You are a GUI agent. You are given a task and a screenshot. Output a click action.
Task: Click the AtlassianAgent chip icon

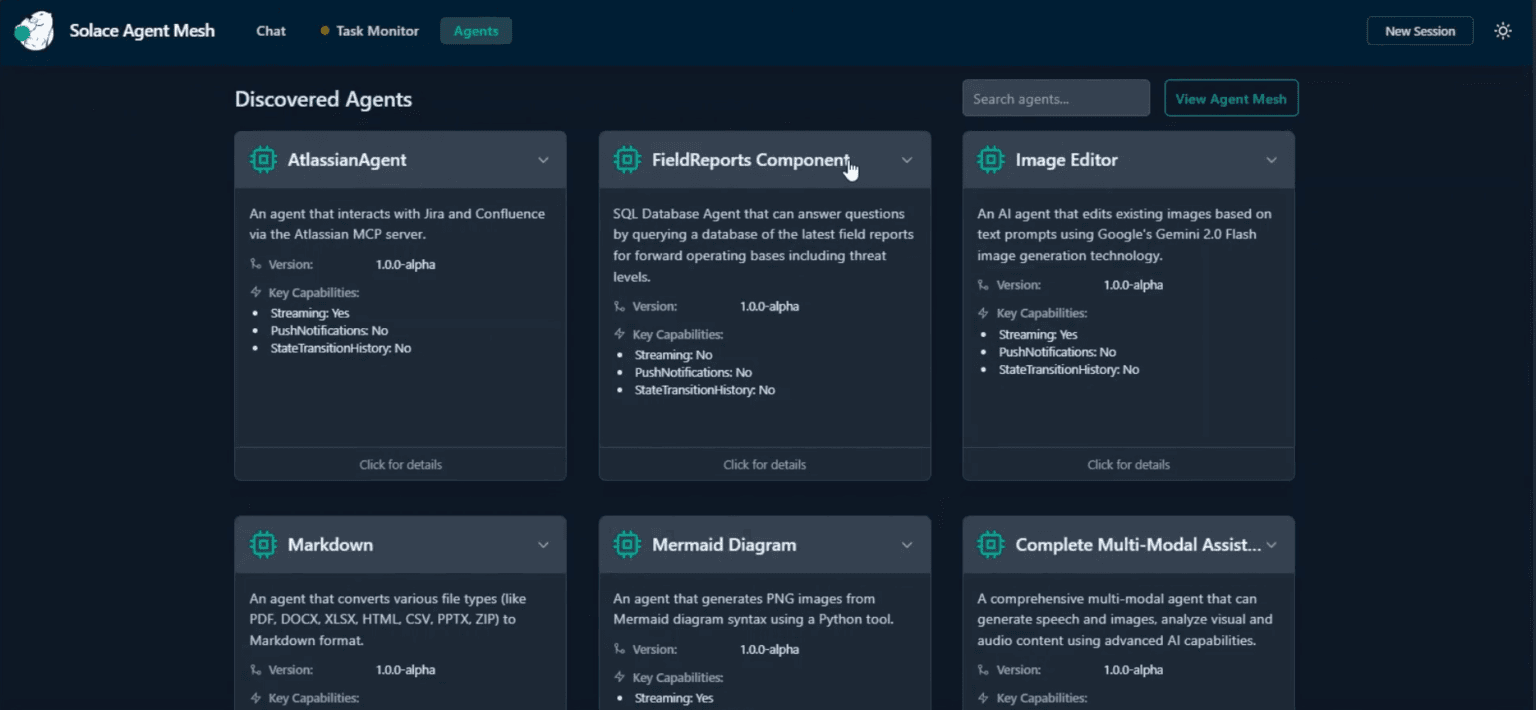(263, 159)
